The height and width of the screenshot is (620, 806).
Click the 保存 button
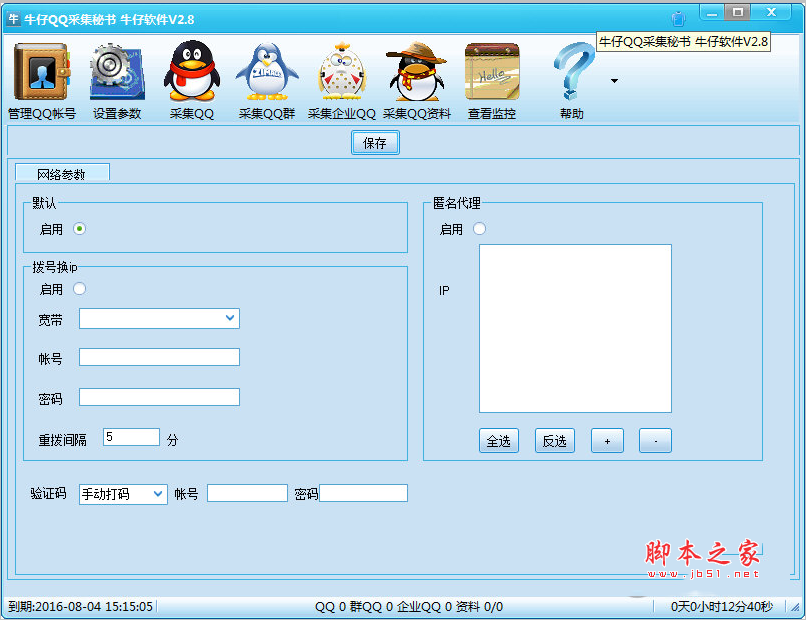375,143
